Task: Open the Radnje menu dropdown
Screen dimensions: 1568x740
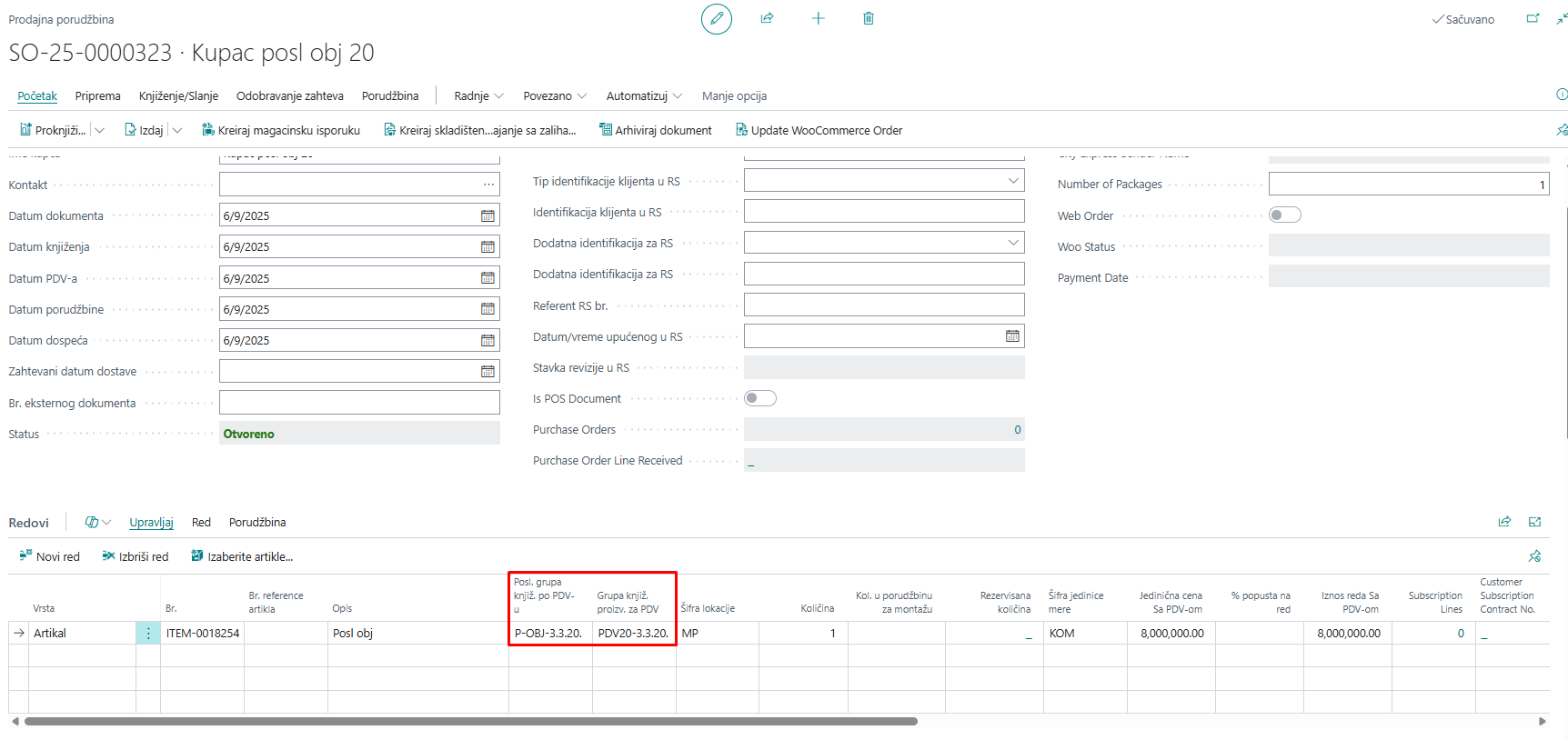Action: coord(478,96)
